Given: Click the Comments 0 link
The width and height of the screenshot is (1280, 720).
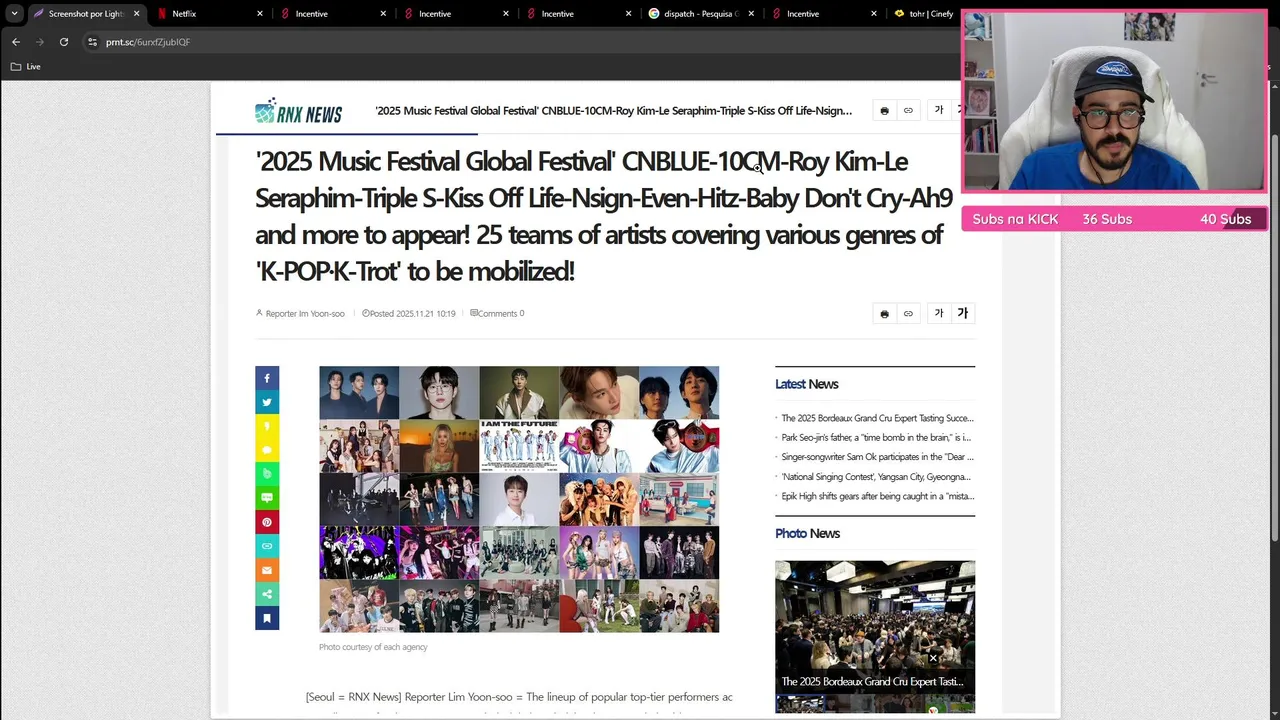Looking at the screenshot, I should [497, 313].
